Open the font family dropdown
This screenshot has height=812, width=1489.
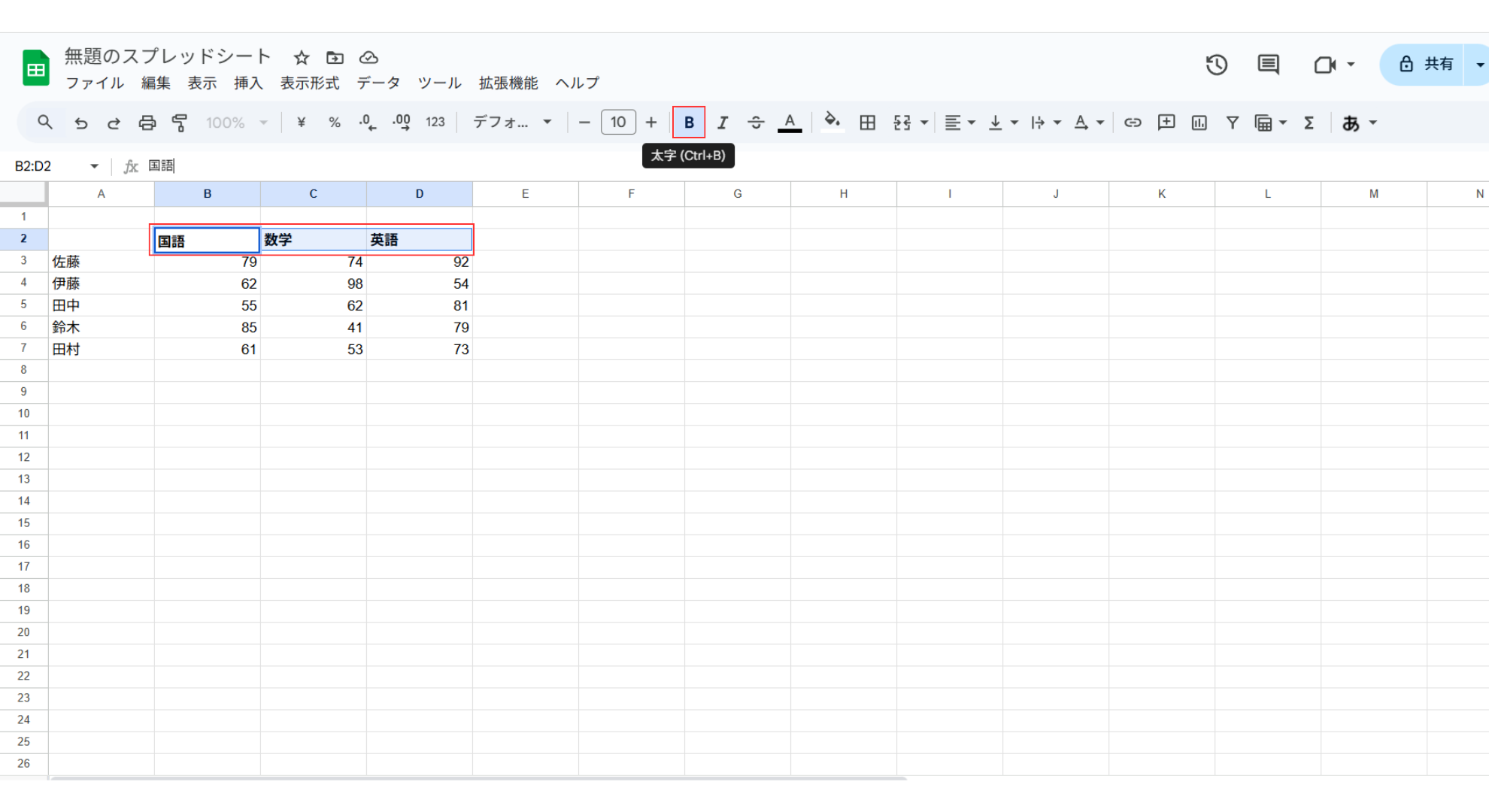[512, 123]
